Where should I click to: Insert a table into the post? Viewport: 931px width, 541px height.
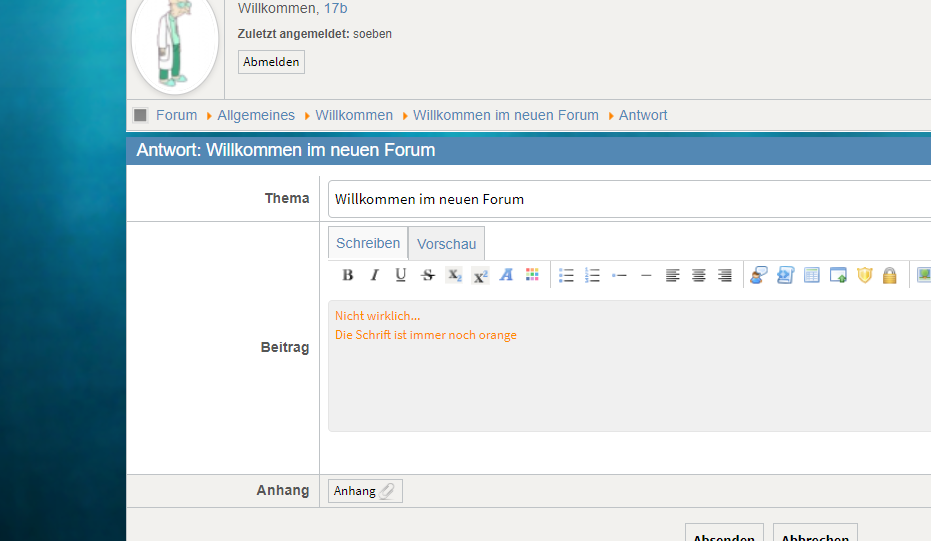point(812,275)
